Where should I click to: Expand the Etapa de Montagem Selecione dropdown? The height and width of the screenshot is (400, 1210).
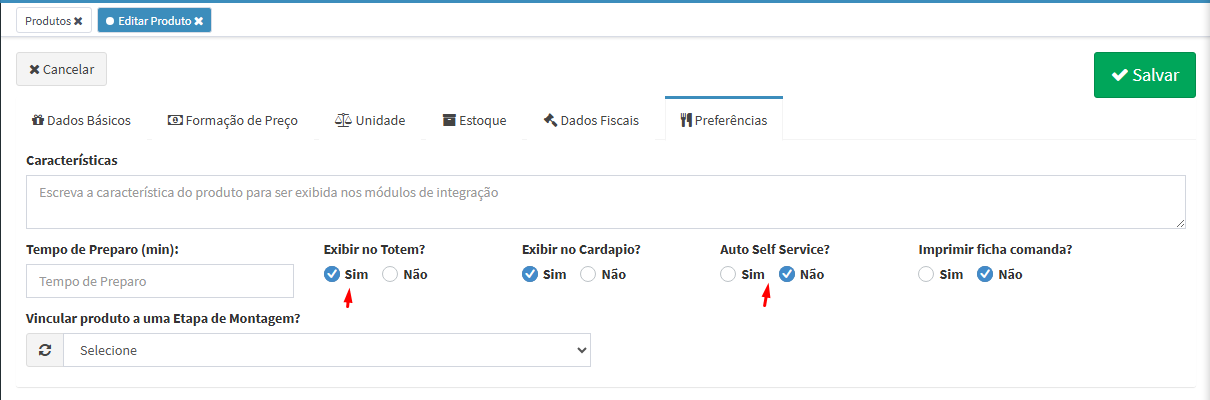[x=327, y=351]
